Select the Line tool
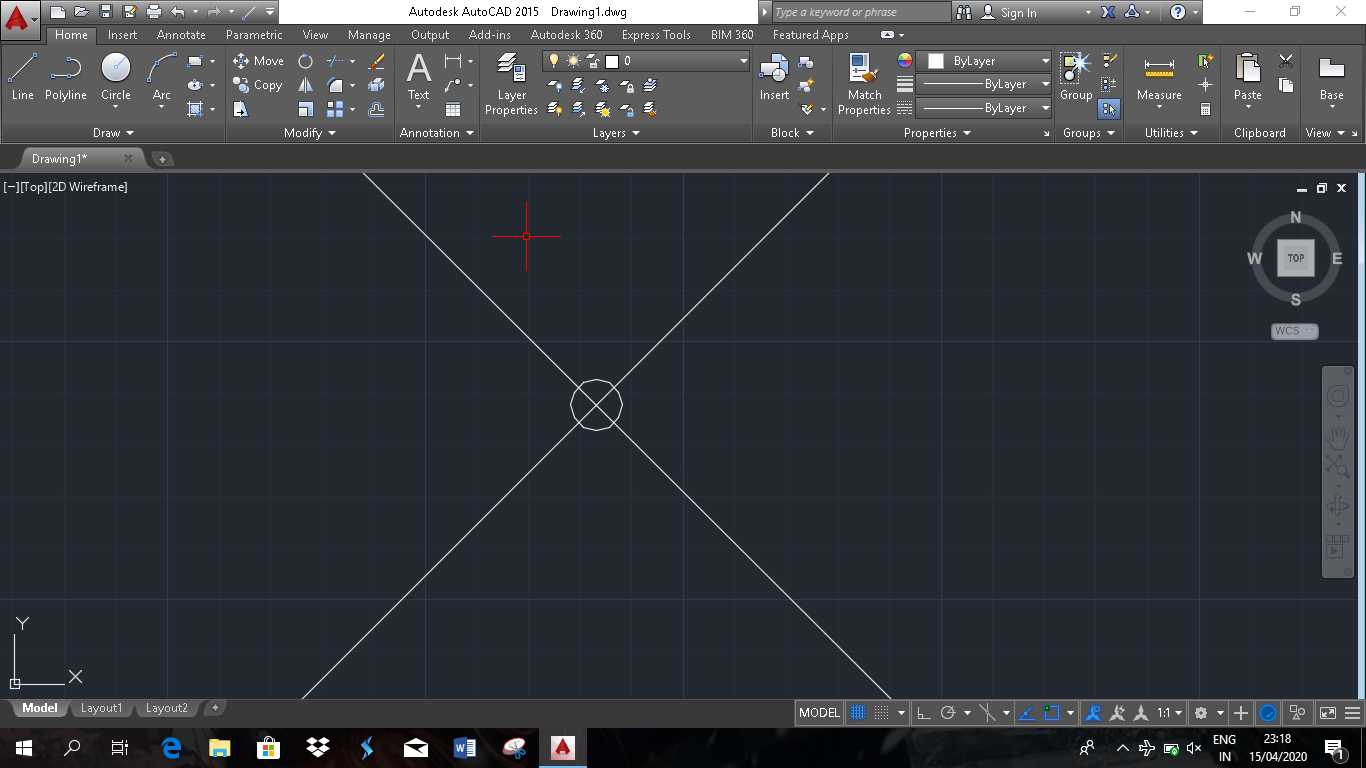 (x=22, y=70)
